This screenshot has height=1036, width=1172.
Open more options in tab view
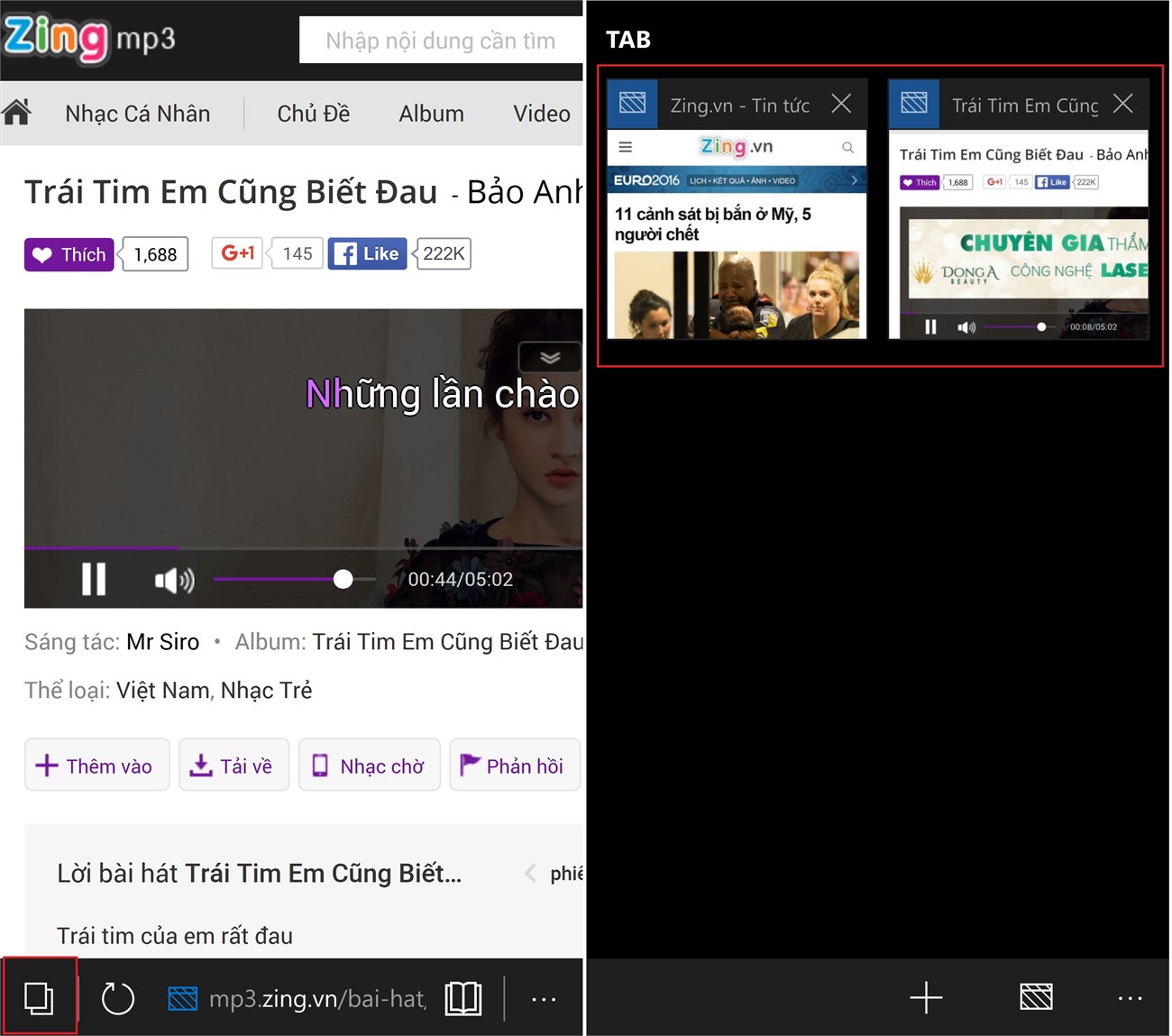tap(1130, 997)
